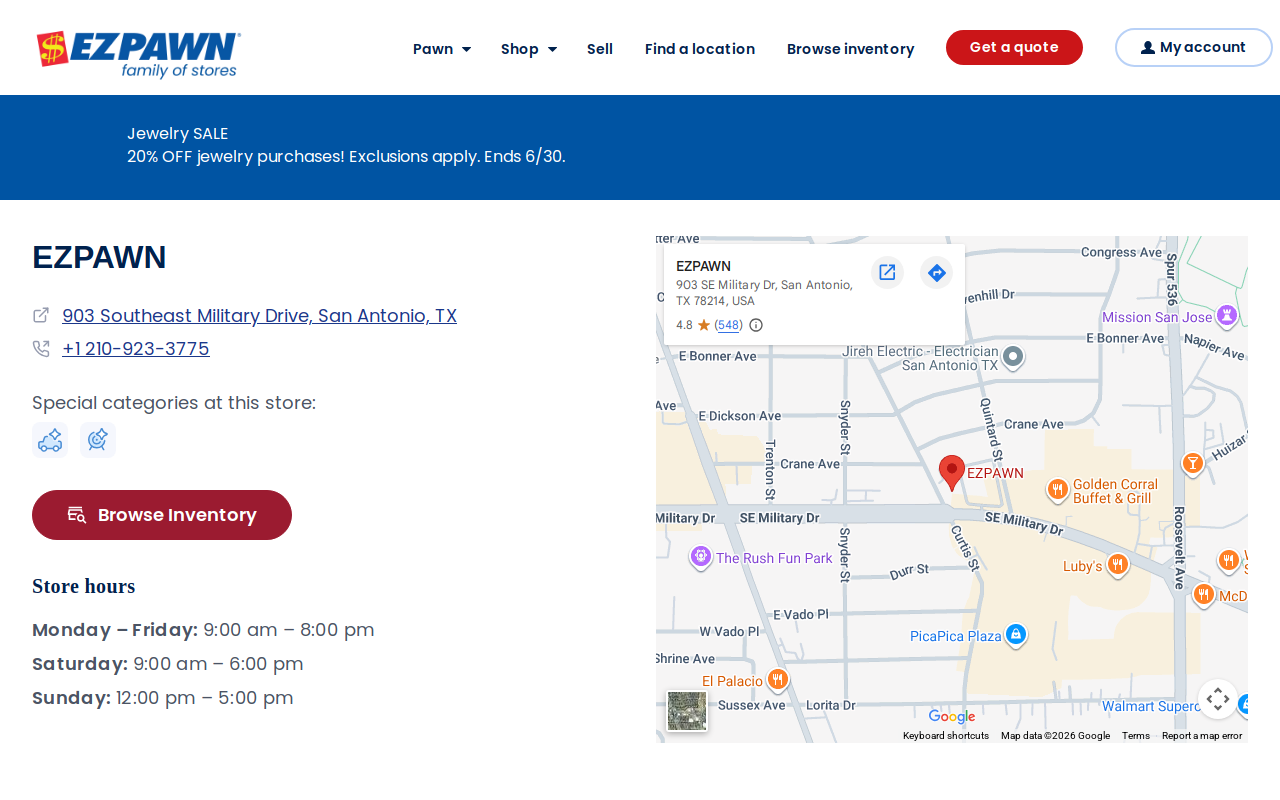Viewport: 1280px width, 800px height.
Task: Open the 903 Southeast Military Drive address link
Action: point(259,316)
